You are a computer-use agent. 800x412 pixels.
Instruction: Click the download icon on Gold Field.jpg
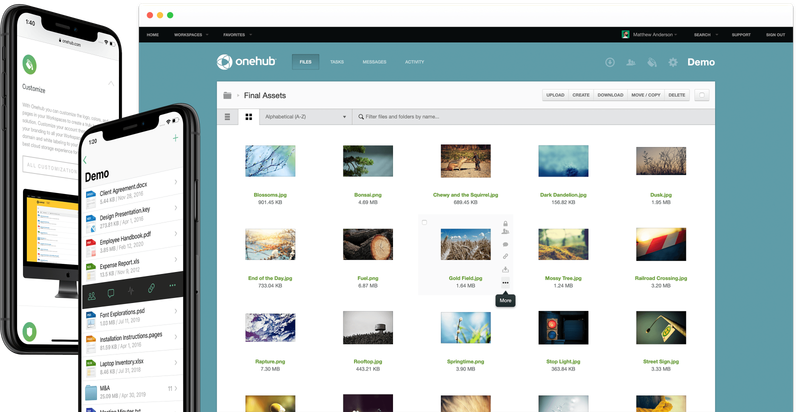(x=505, y=269)
